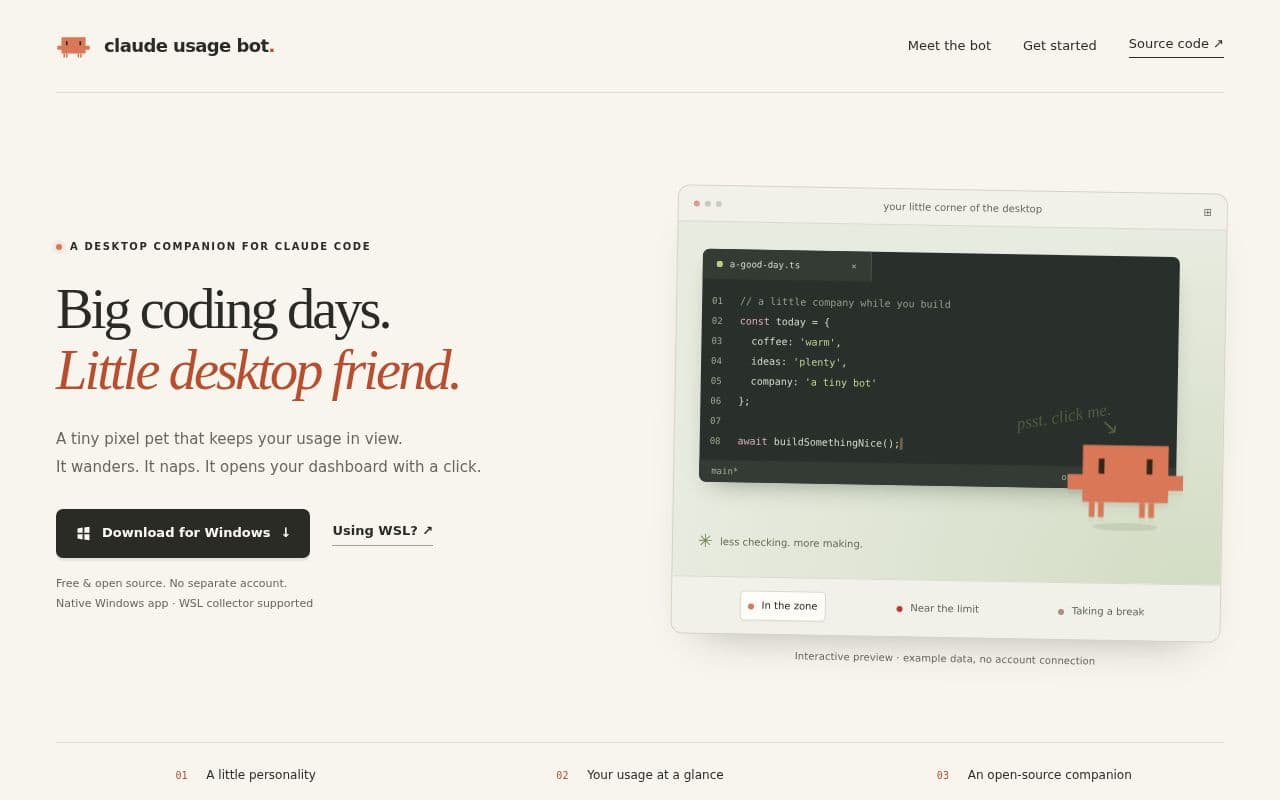Click the text 'less checking. more making.'
This screenshot has height=800, width=1280.
(x=791, y=543)
